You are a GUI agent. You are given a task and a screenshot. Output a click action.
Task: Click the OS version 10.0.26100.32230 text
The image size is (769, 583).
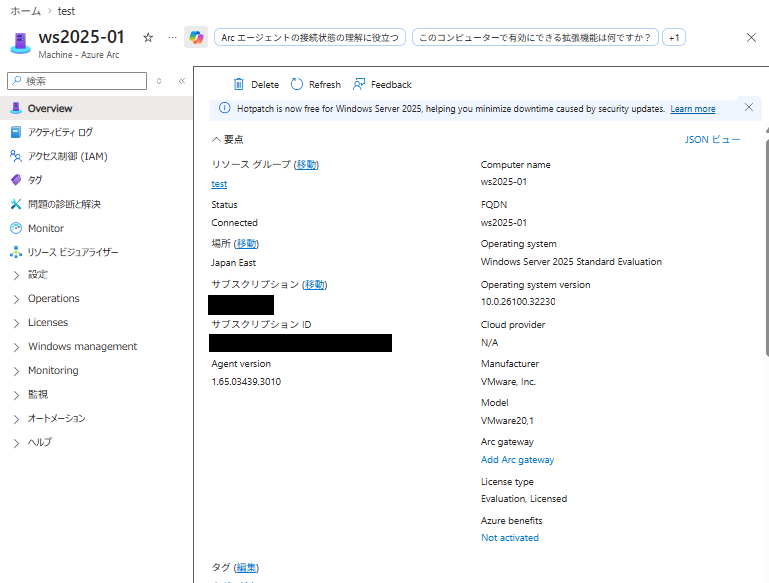point(518,302)
